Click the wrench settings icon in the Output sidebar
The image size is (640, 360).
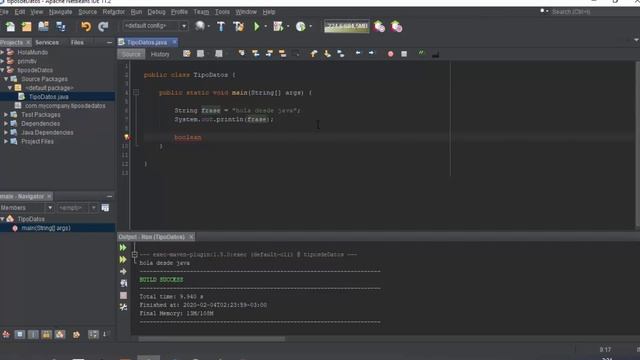coord(123,307)
